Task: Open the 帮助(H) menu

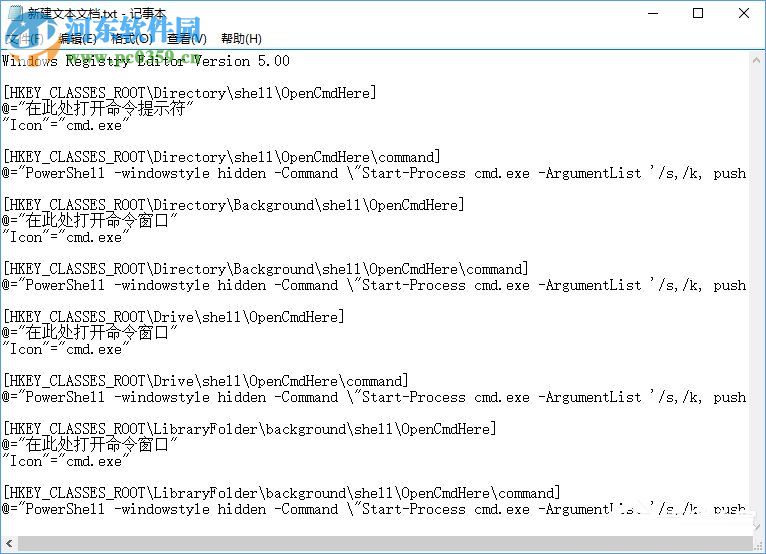Action: [x=241, y=39]
